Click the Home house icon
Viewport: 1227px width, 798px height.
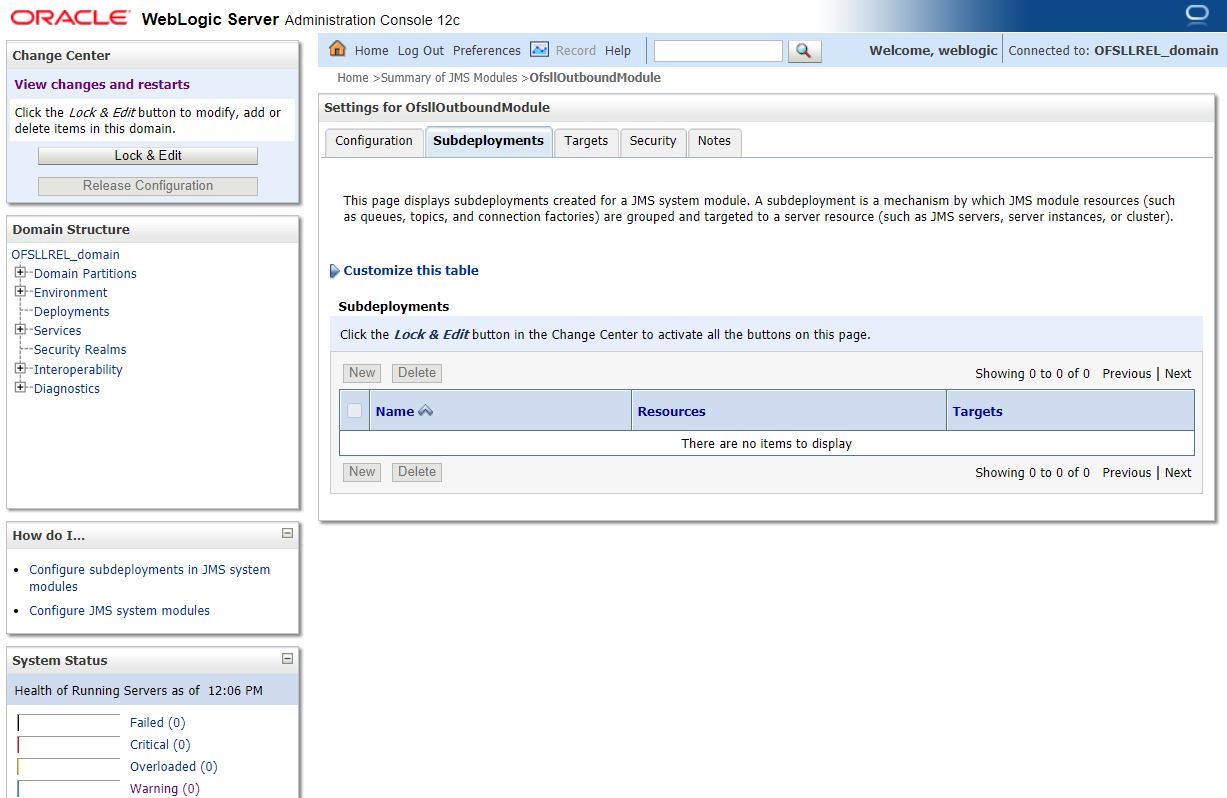(337, 49)
